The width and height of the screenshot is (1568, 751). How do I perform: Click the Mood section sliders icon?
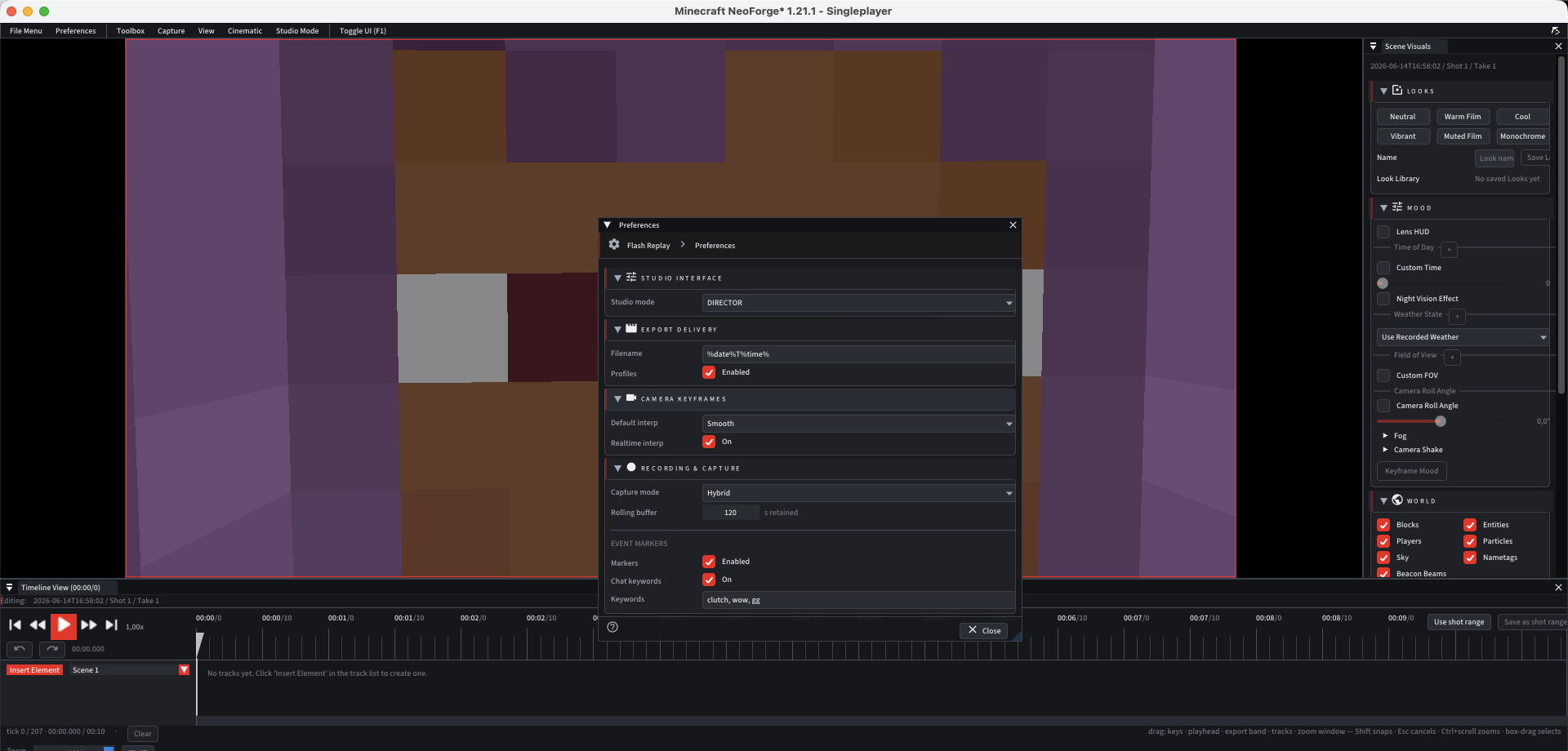[1397, 207]
